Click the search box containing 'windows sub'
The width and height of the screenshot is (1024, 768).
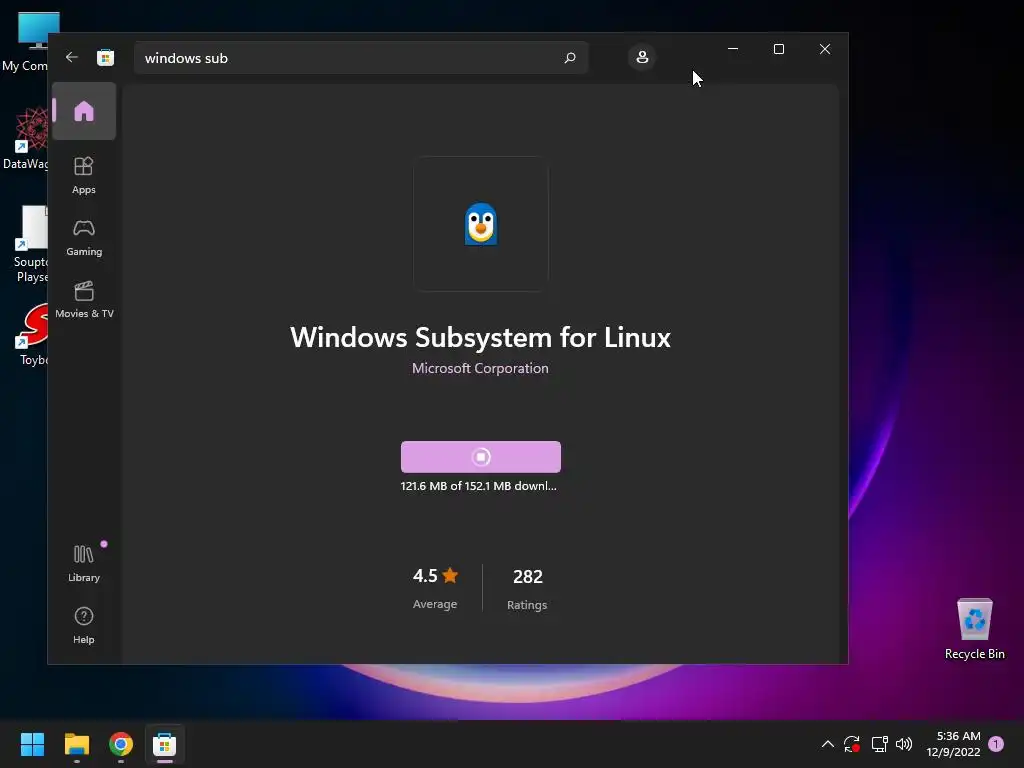(x=361, y=58)
